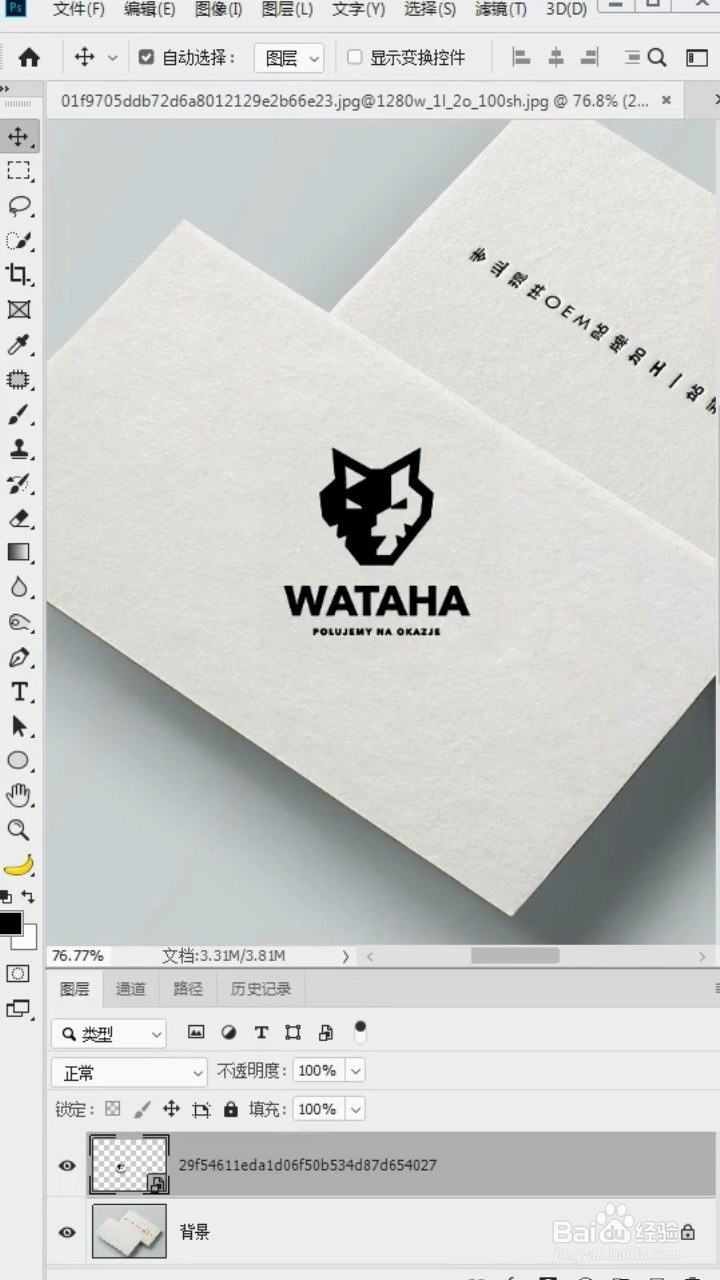Toggle Quick Mask mode

18,973
